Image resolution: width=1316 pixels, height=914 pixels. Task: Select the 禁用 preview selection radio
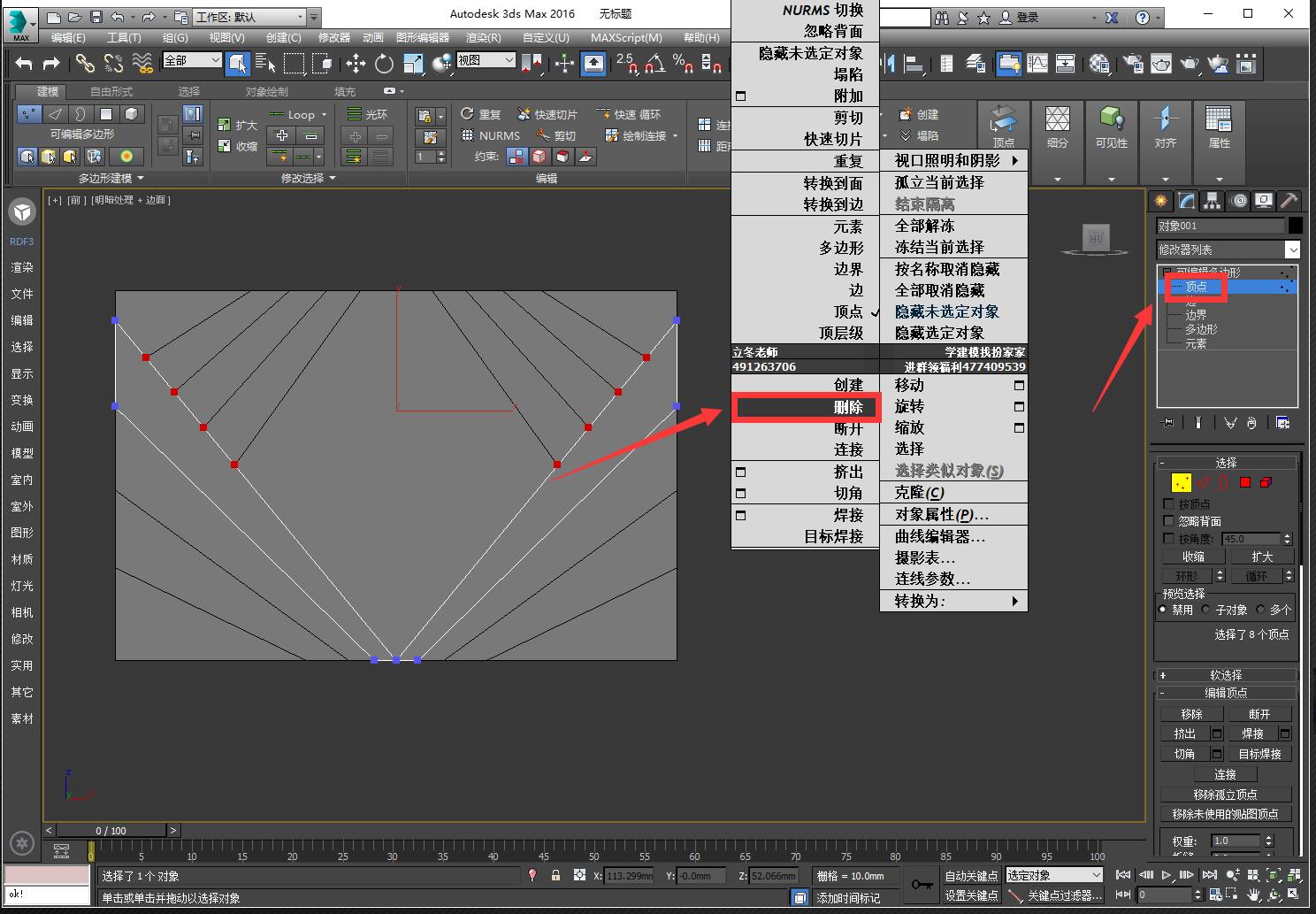click(x=1163, y=610)
